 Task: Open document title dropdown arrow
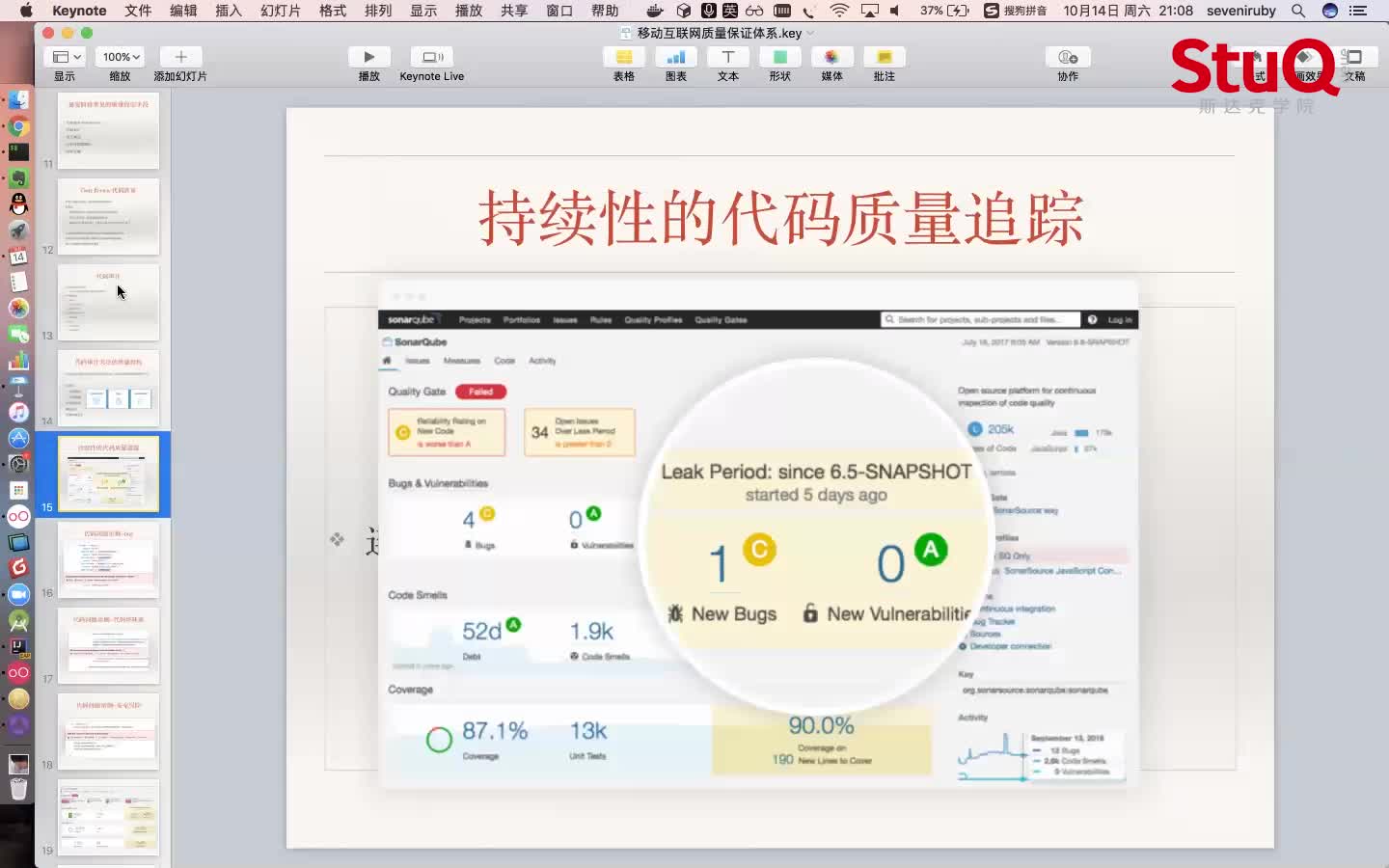pos(810,33)
